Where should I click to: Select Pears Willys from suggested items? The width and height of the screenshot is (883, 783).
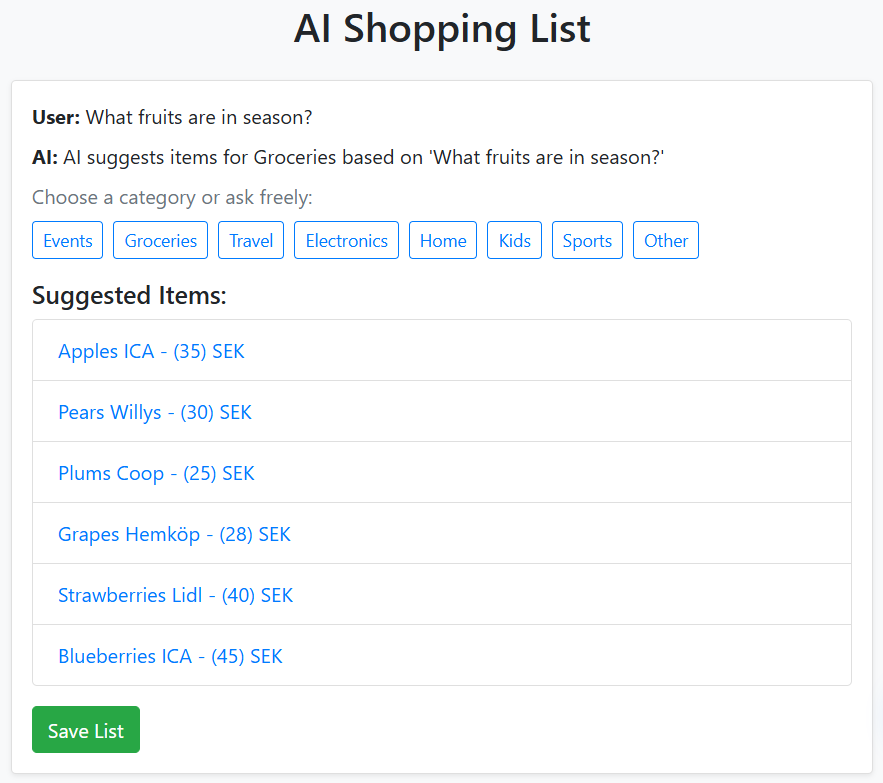point(155,412)
